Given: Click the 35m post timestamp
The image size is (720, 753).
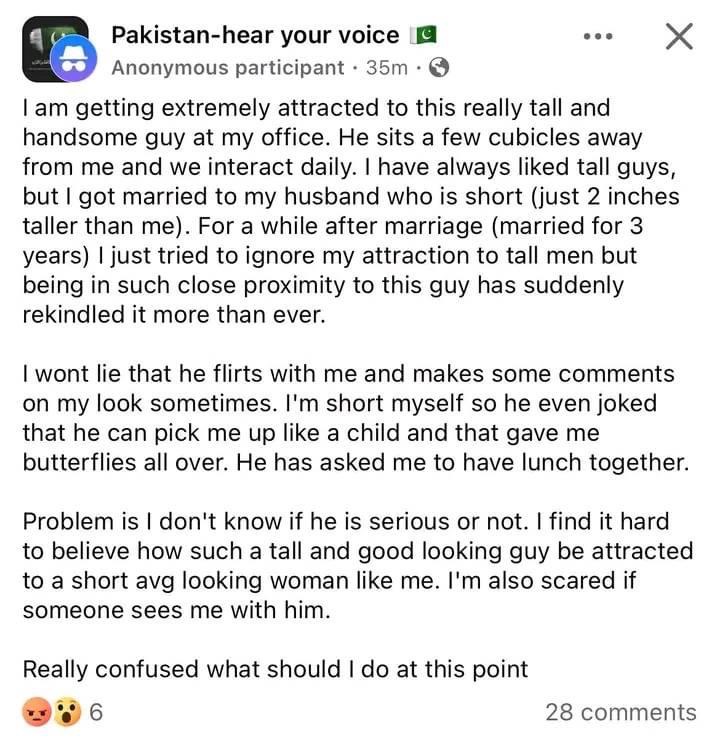Looking at the screenshot, I should point(386,68).
